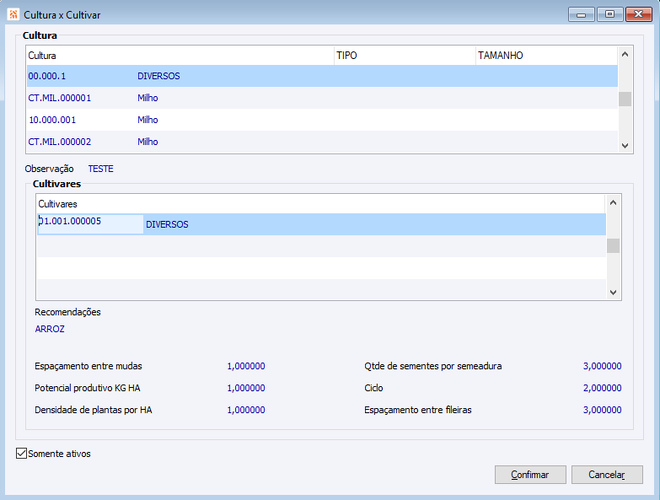The width and height of the screenshot is (660, 500).
Task: Select the 00.000.1 culture code
Action: (47, 76)
